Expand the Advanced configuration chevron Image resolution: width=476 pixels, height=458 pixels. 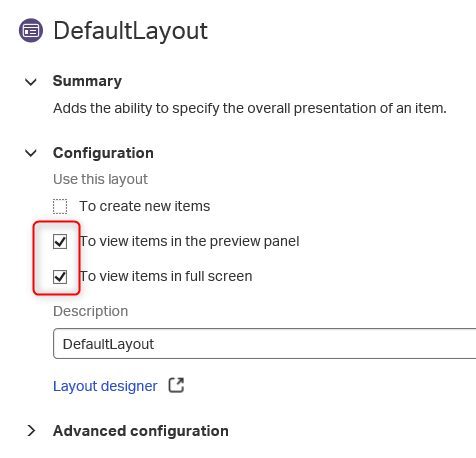(x=31, y=431)
